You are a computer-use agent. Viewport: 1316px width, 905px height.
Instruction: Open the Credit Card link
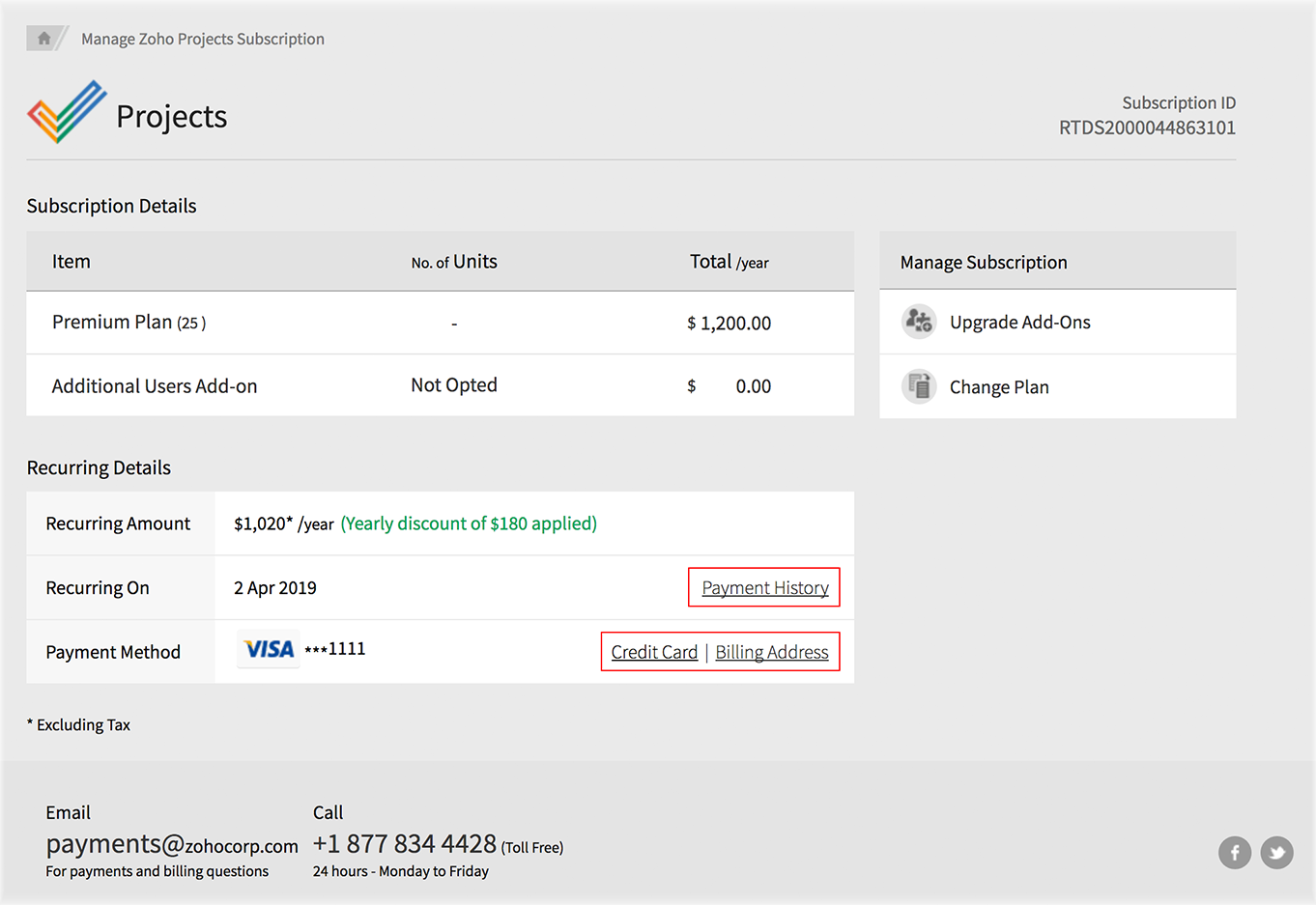(654, 652)
